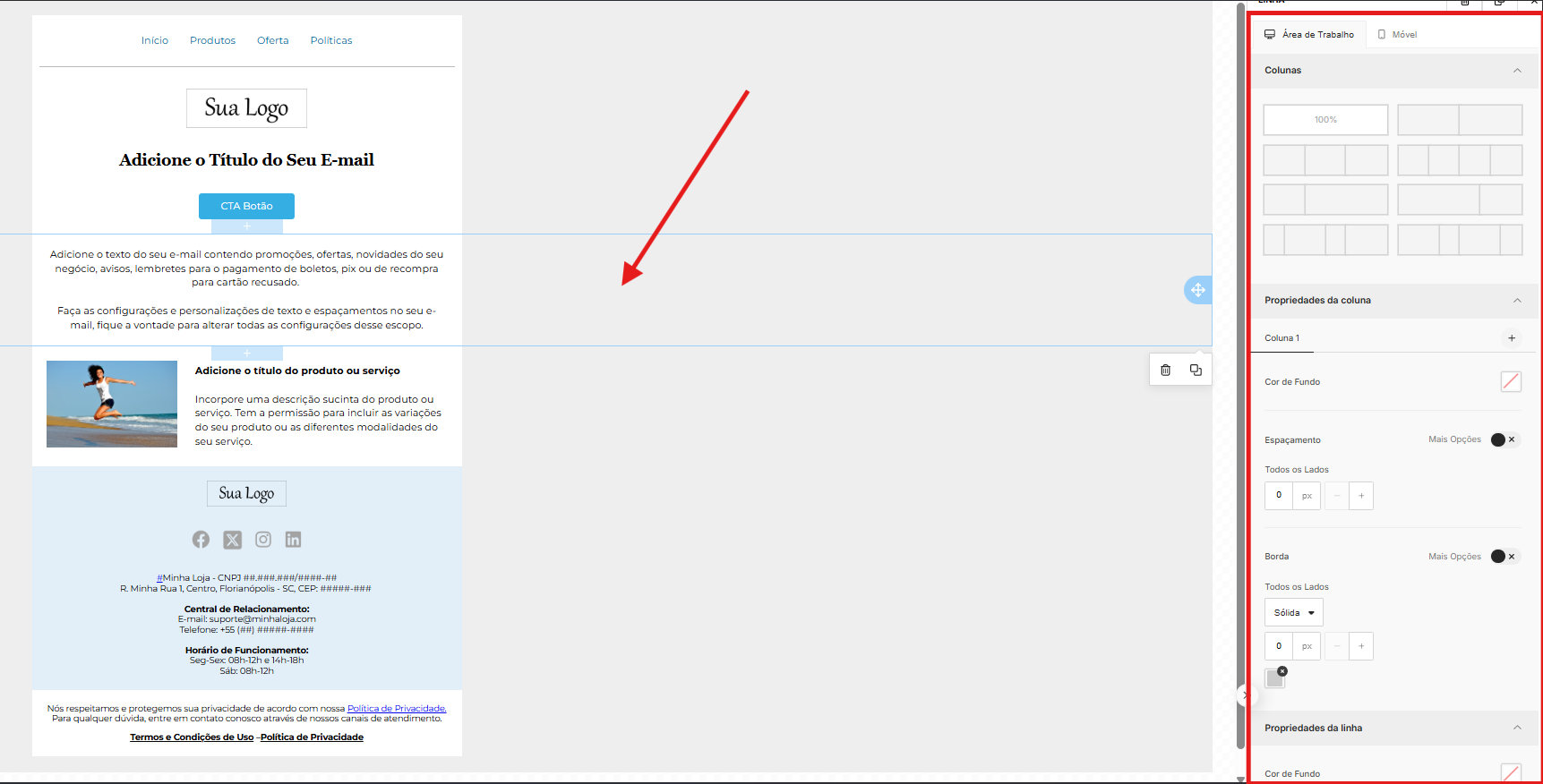Viewport: 1543px width, 784px height.
Task: Collapse the Colunas section
Action: coord(1517,71)
